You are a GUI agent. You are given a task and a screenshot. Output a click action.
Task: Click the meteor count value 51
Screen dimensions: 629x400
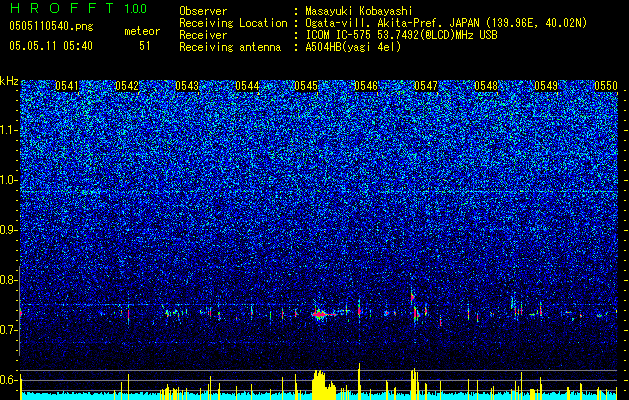pos(145,46)
